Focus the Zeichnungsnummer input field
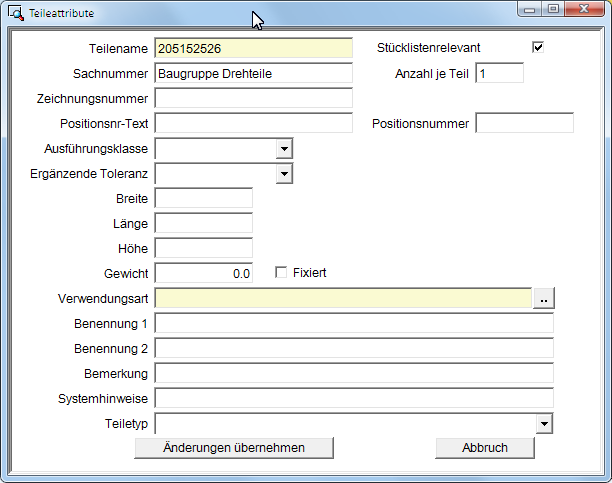This screenshot has height=483, width=612. (x=253, y=98)
